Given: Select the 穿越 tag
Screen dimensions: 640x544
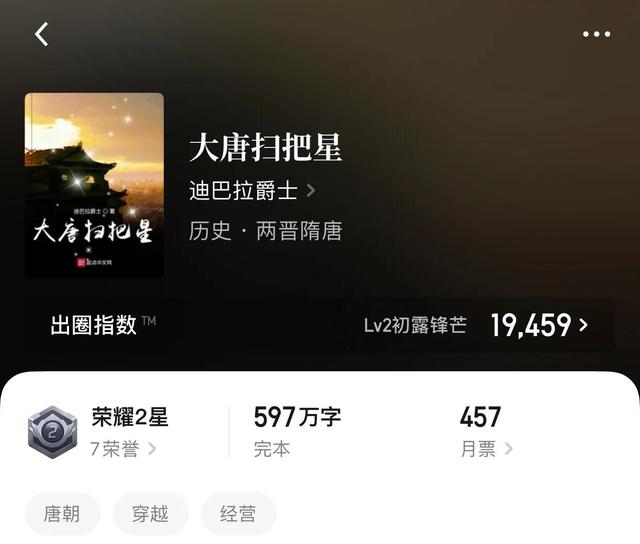Looking at the screenshot, I should point(150,514).
